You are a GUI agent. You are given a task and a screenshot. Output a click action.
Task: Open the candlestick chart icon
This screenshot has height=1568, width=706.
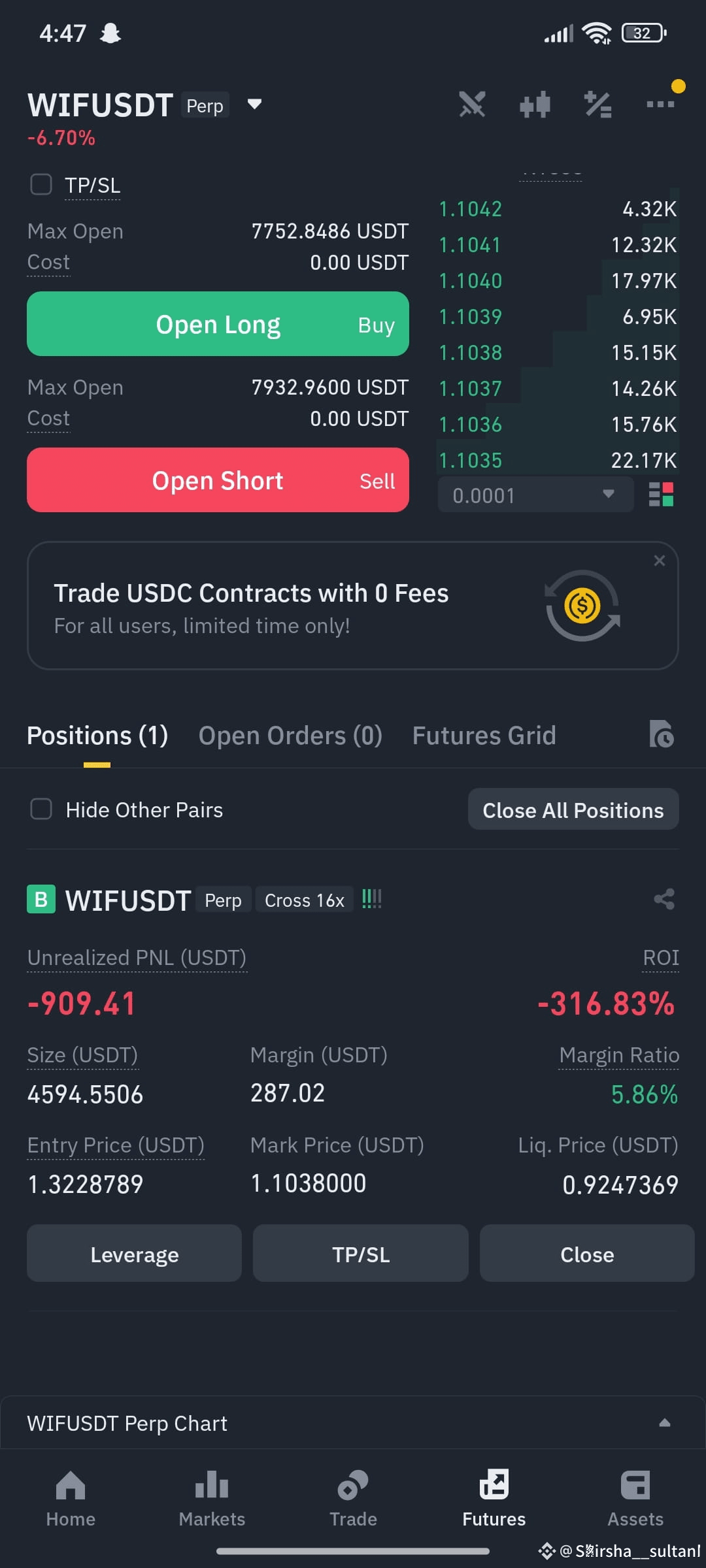(x=535, y=105)
